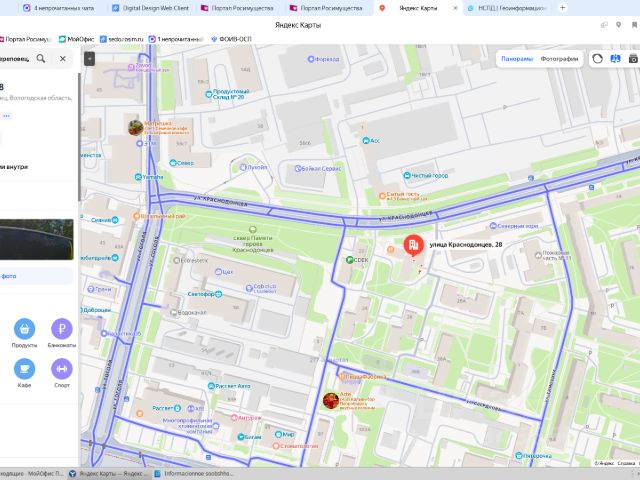The image size is (640, 480).
Task: Click the Матрёшка cafe photo marker
Action: click(x=136, y=128)
